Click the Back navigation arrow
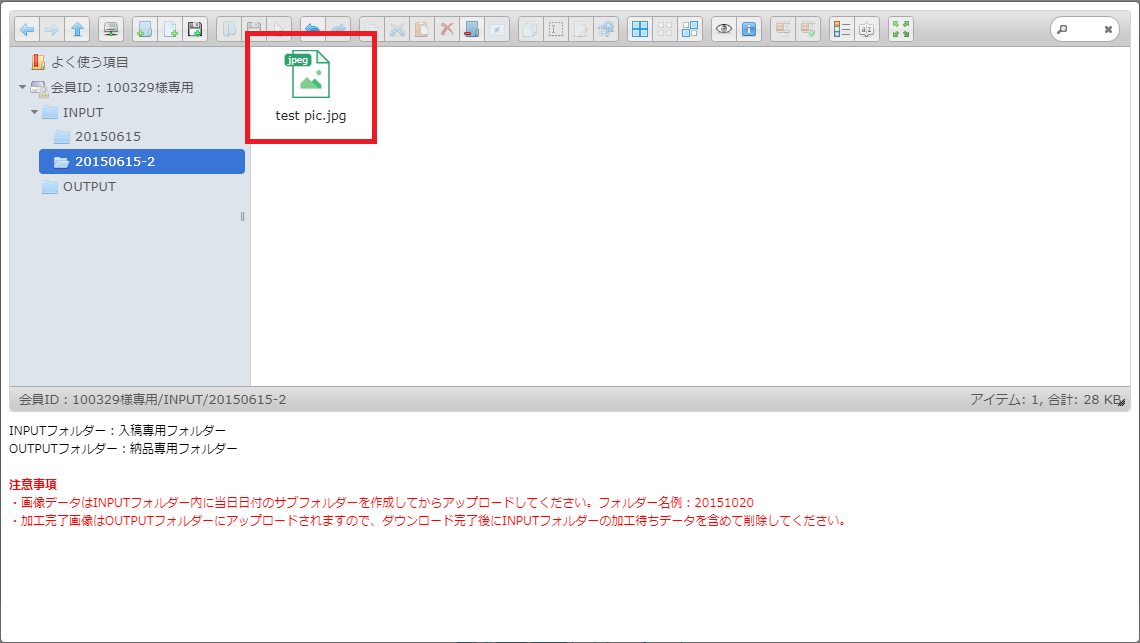 tap(27, 29)
